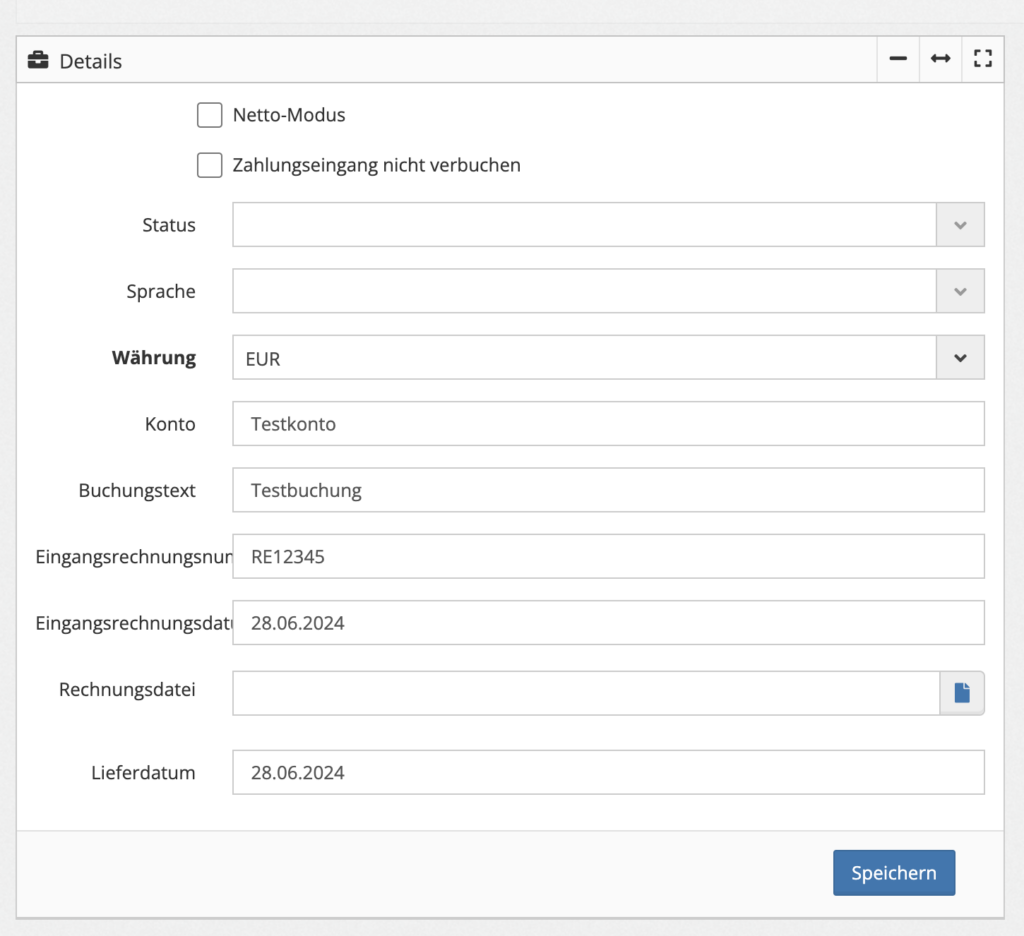Screen dimensions: 1024x936
Task: Click the Währung label
Action: tap(153, 358)
